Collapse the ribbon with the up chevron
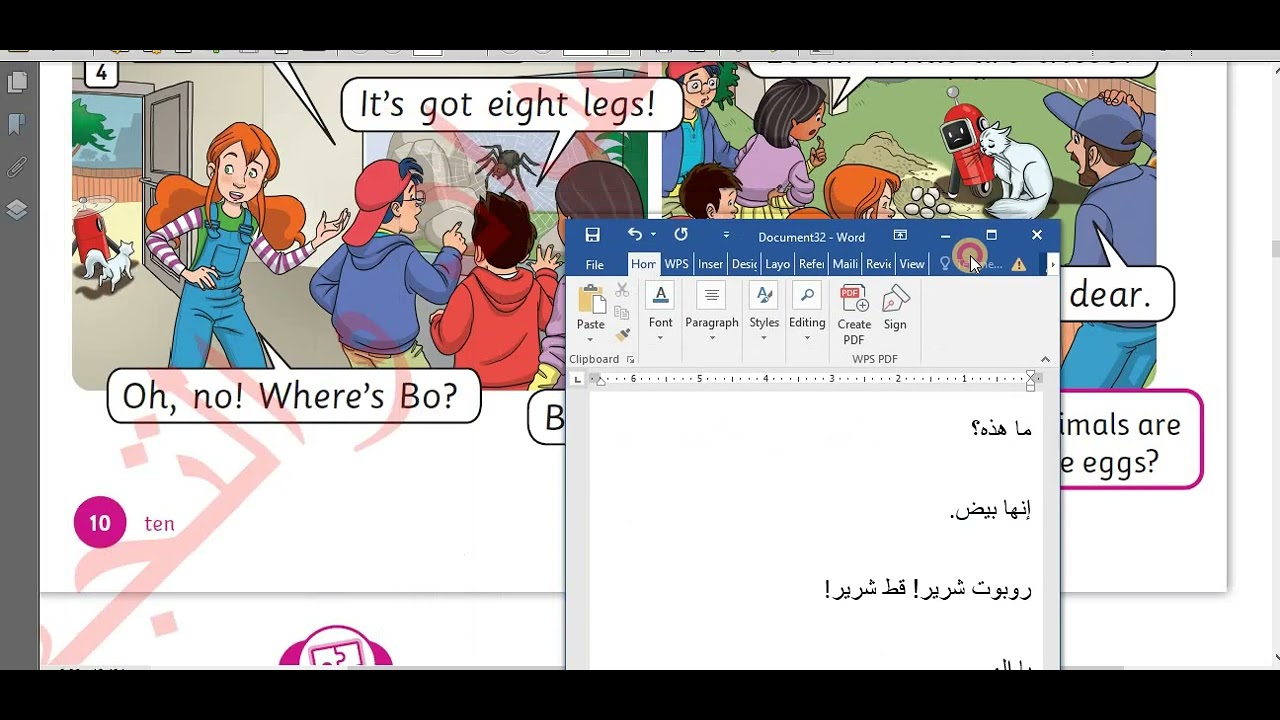Viewport: 1280px width, 720px height. (x=1045, y=359)
